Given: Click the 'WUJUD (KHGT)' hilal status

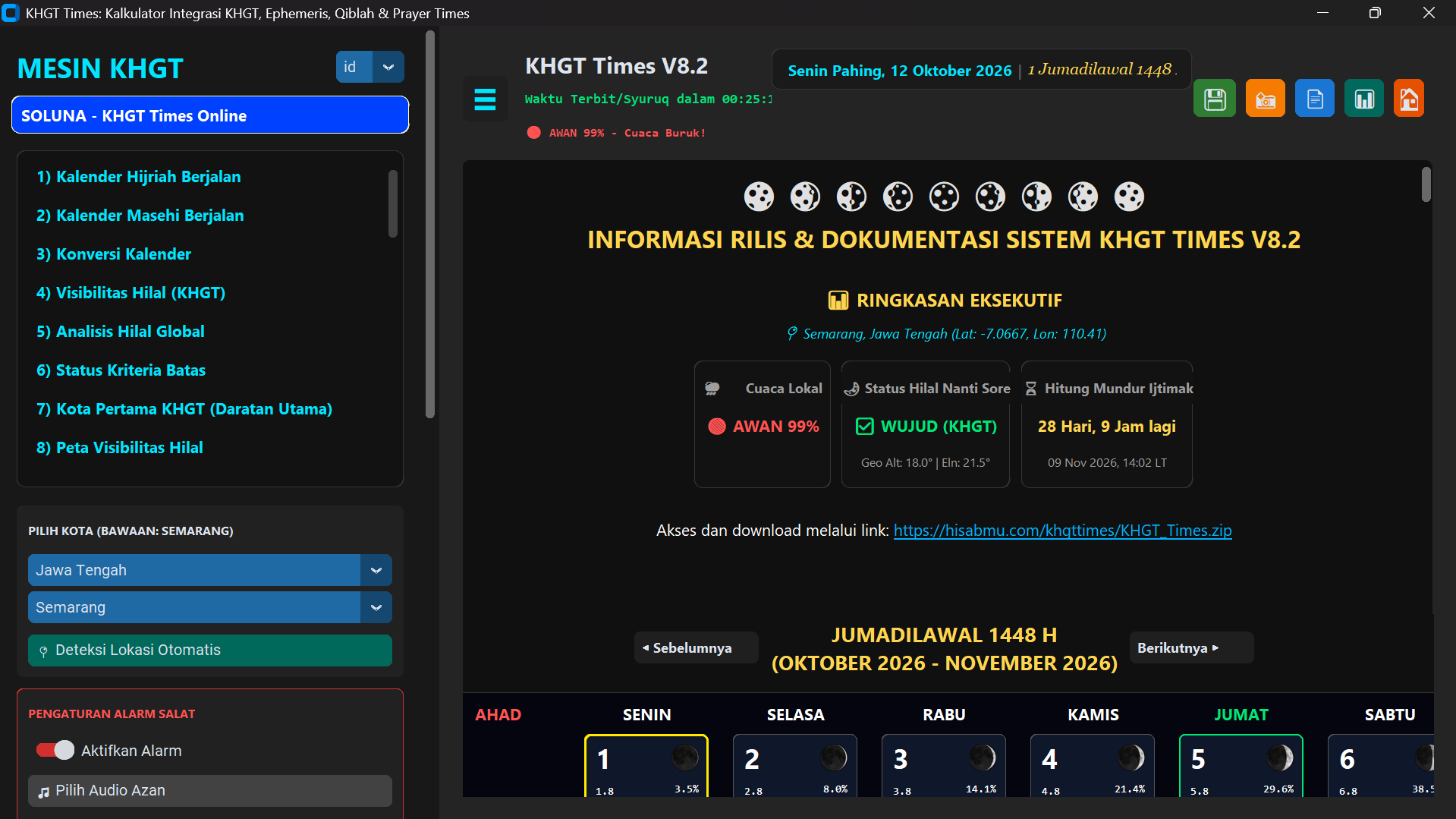Looking at the screenshot, I should pos(926,427).
